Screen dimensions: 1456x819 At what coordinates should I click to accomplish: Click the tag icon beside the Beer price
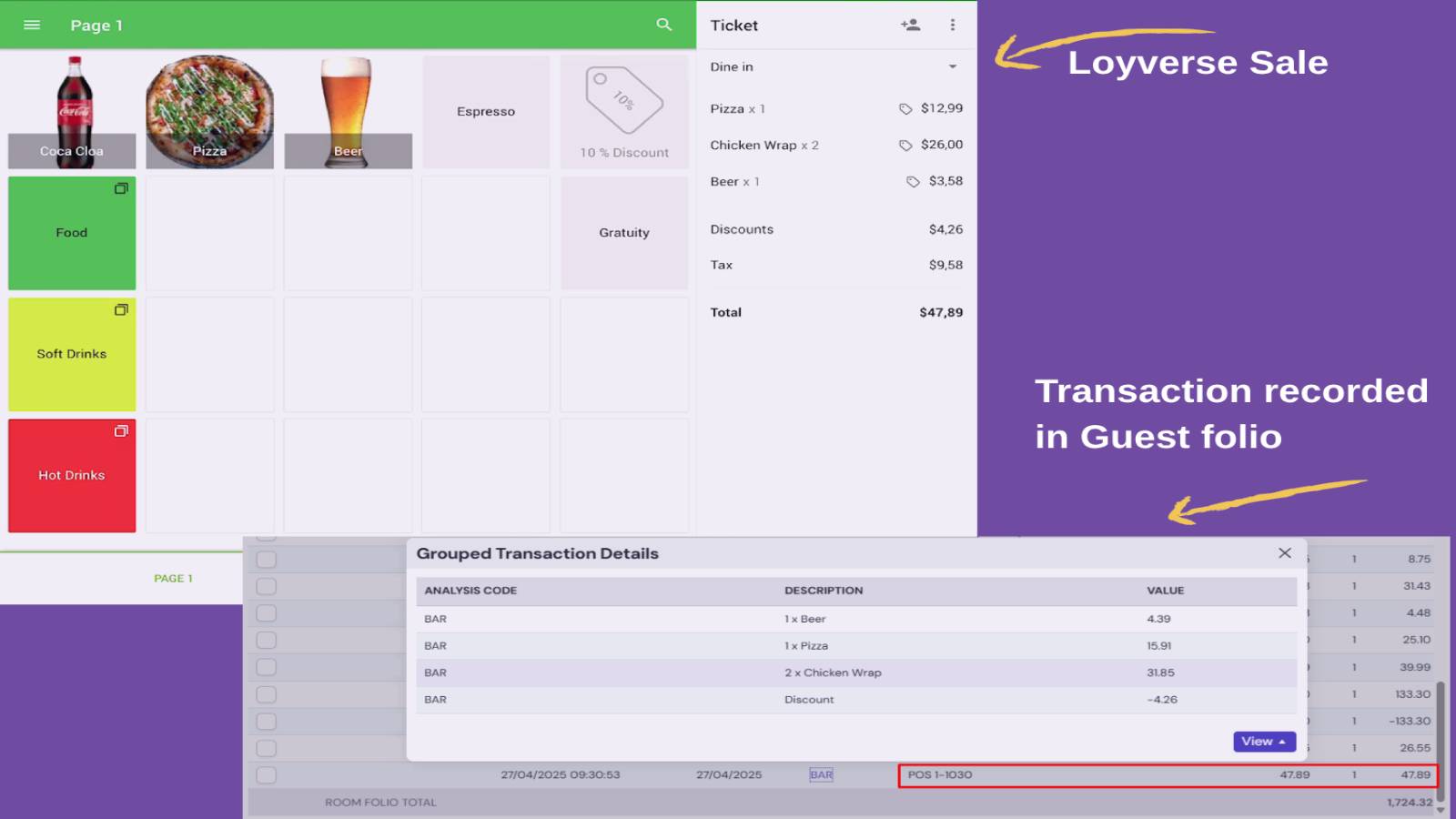tap(913, 181)
